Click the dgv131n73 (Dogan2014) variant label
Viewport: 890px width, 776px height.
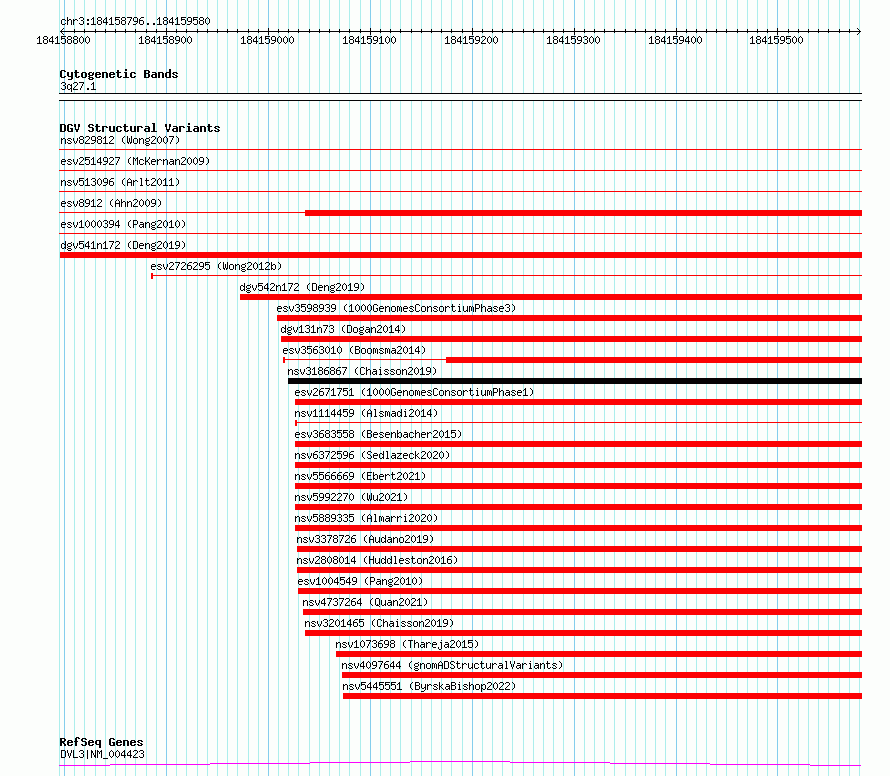point(343,329)
